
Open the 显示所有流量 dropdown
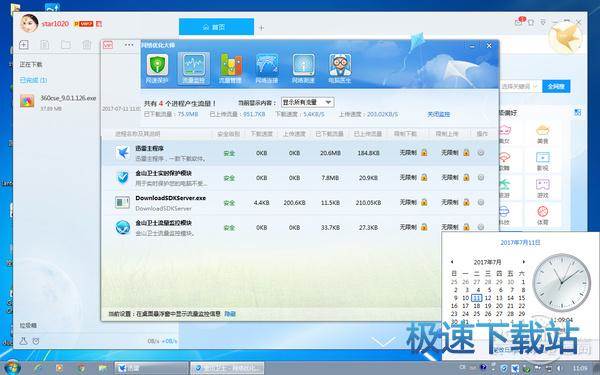tap(307, 102)
